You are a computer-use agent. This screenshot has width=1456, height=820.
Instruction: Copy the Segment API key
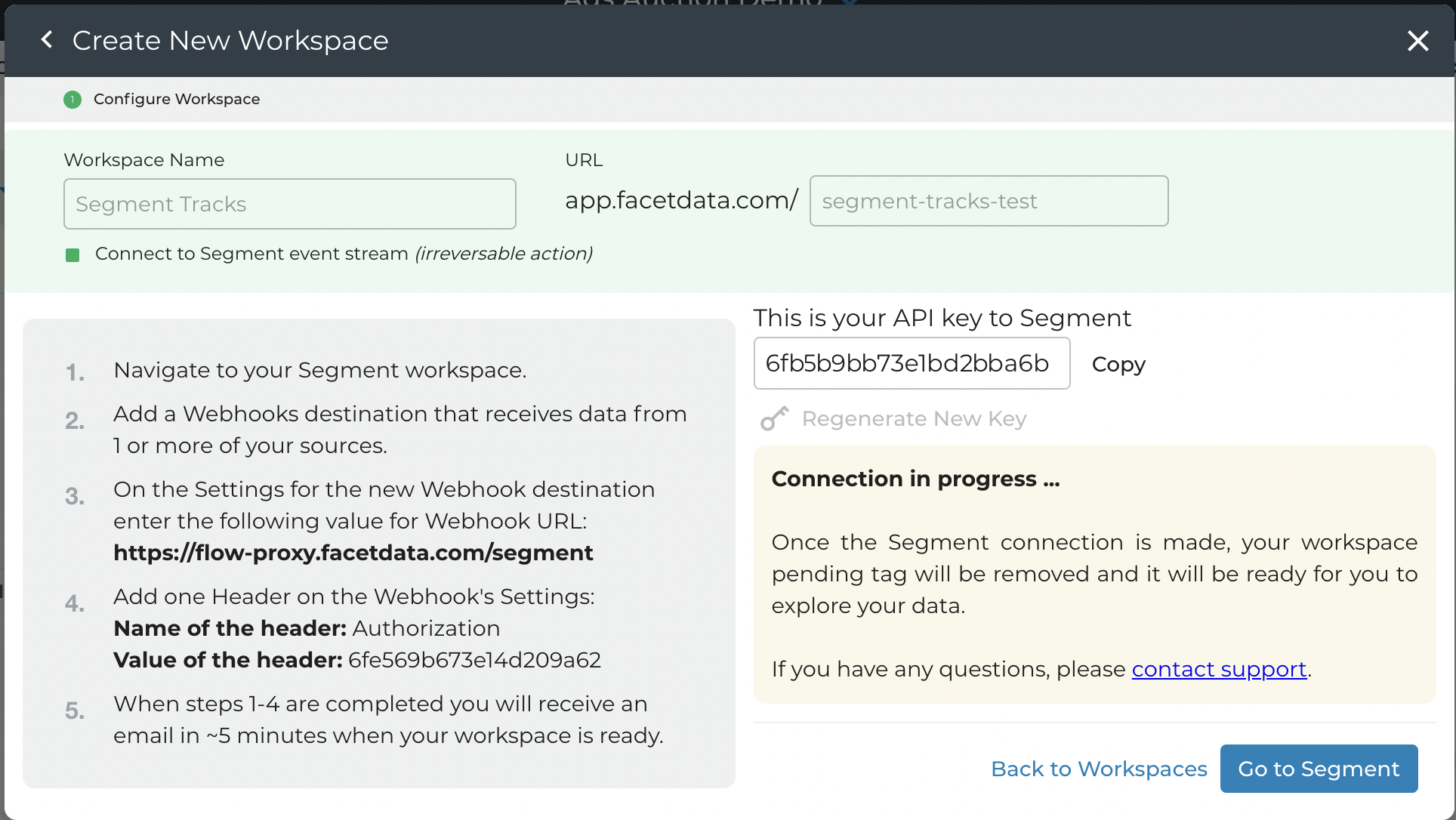click(x=1118, y=365)
